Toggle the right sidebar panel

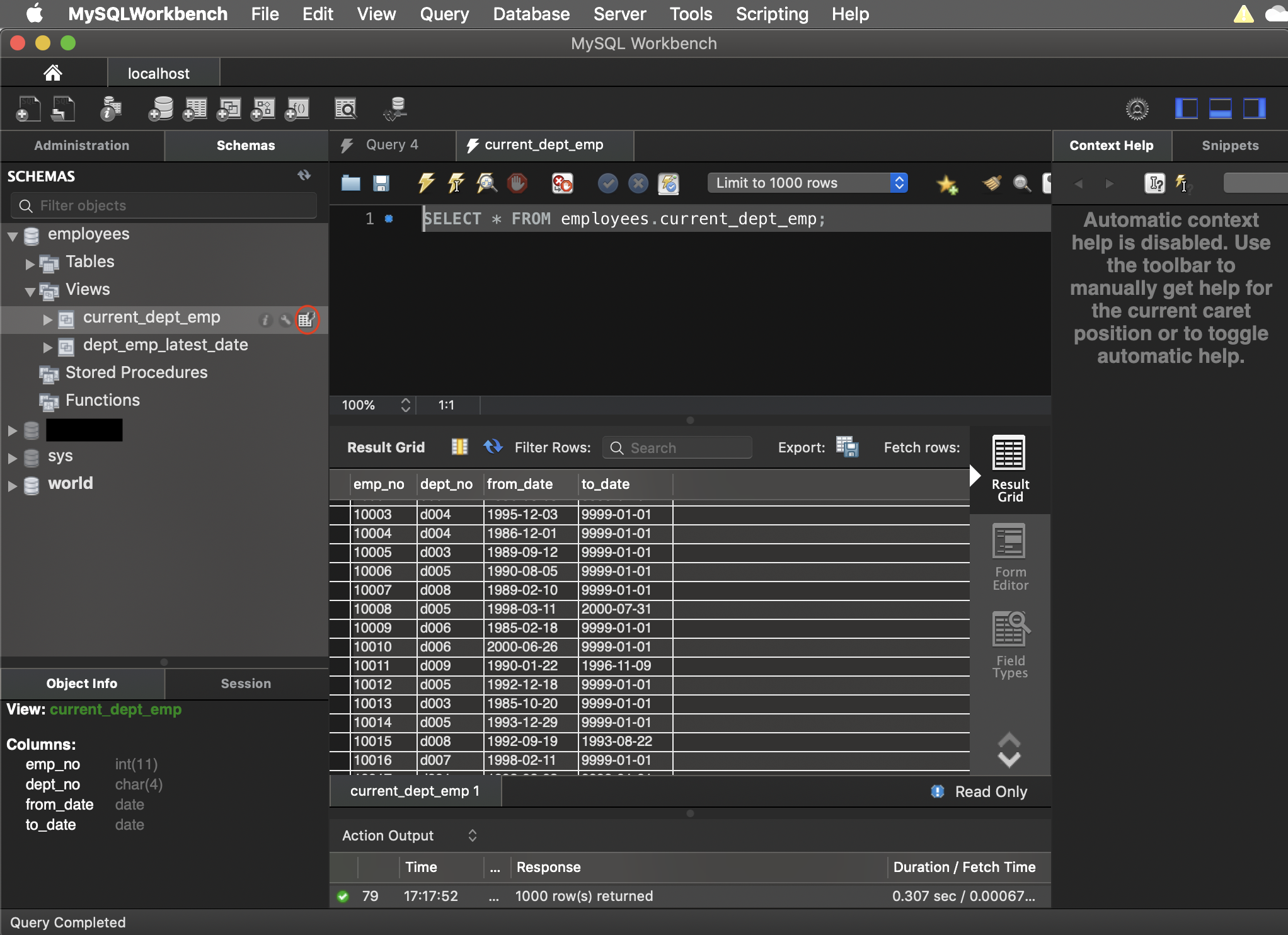tap(1254, 108)
